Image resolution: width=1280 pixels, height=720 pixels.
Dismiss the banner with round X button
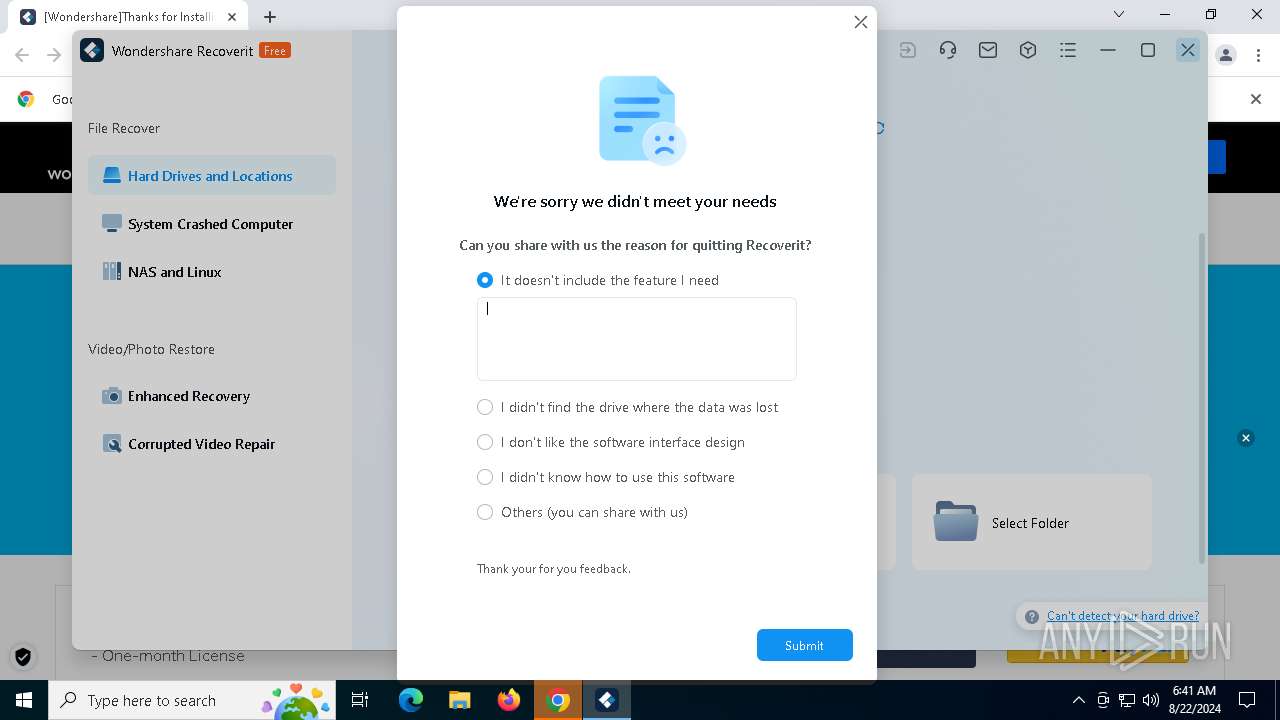pyautogui.click(x=1246, y=438)
